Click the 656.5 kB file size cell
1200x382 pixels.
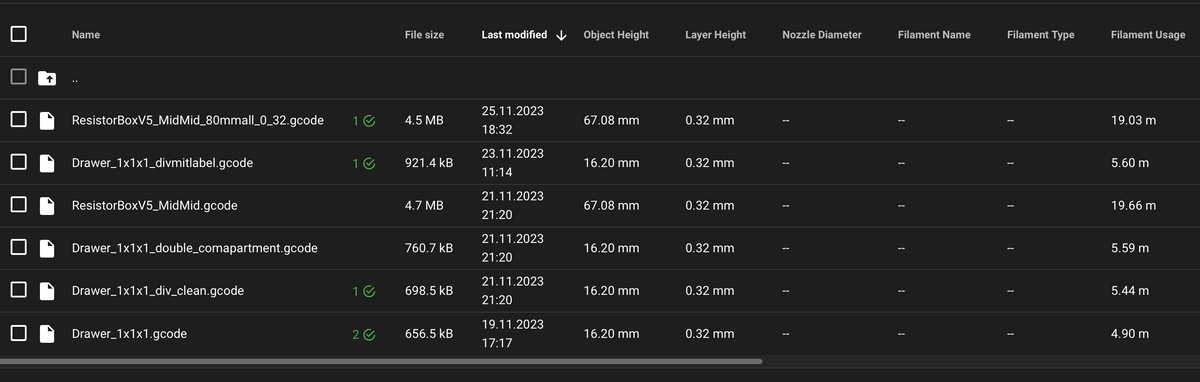428,333
